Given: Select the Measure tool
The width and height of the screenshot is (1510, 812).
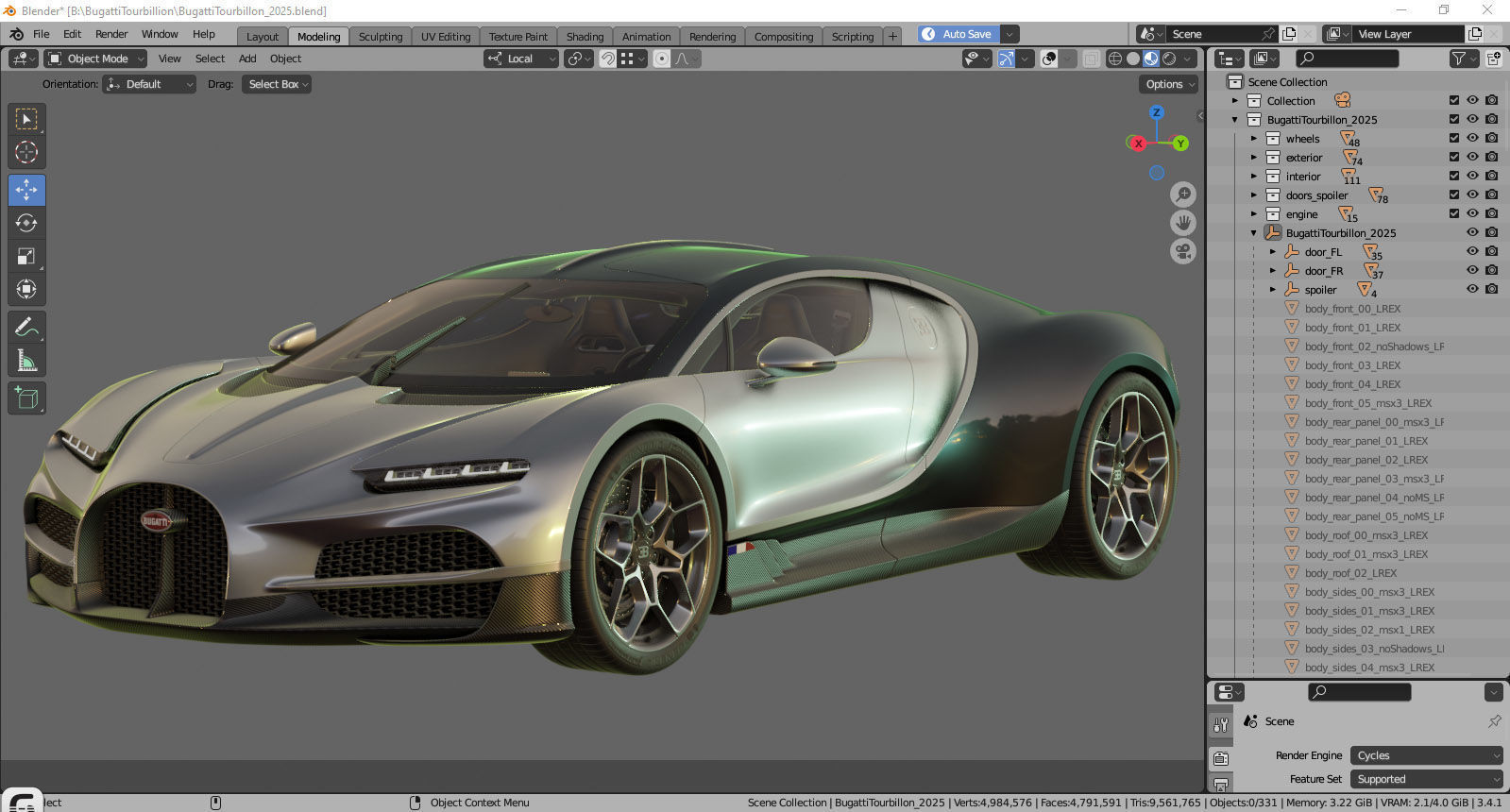Looking at the screenshot, I should coord(26,361).
